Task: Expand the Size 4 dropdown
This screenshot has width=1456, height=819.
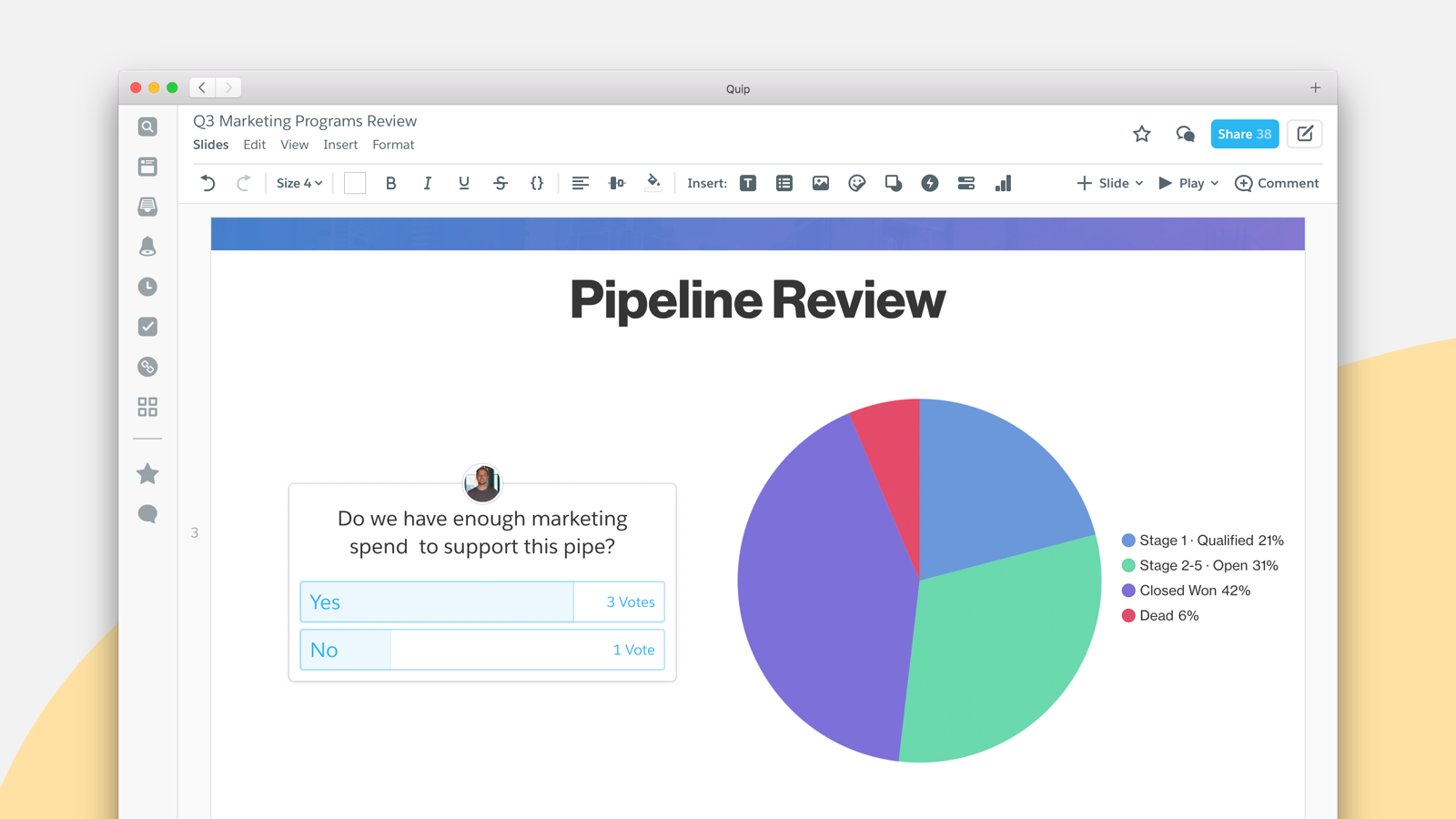Action: point(299,183)
